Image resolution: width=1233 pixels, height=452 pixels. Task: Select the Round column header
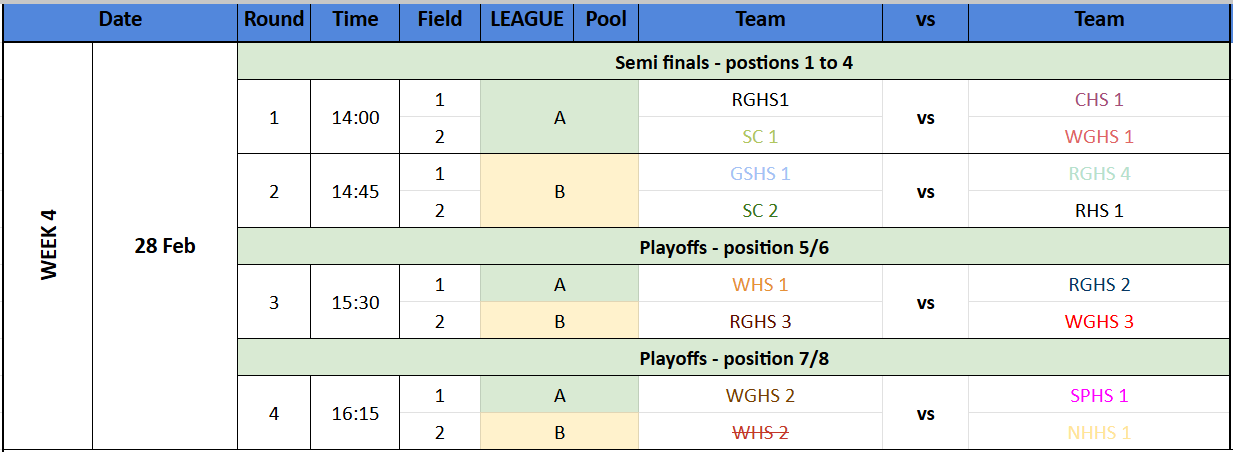(x=274, y=19)
